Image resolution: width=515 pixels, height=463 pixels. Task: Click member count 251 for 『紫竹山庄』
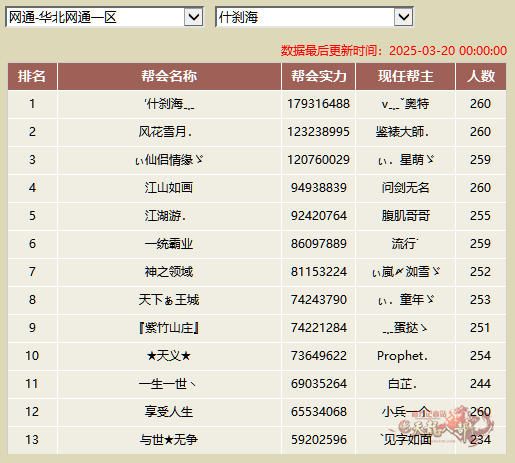[x=480, y=328]
